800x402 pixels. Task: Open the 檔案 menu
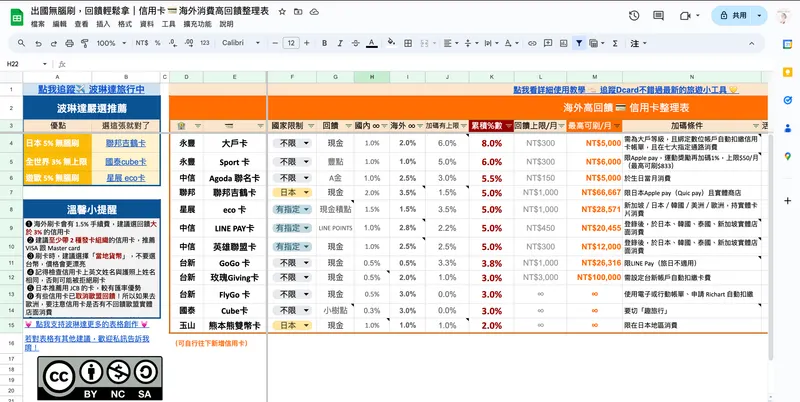(38, 24)
